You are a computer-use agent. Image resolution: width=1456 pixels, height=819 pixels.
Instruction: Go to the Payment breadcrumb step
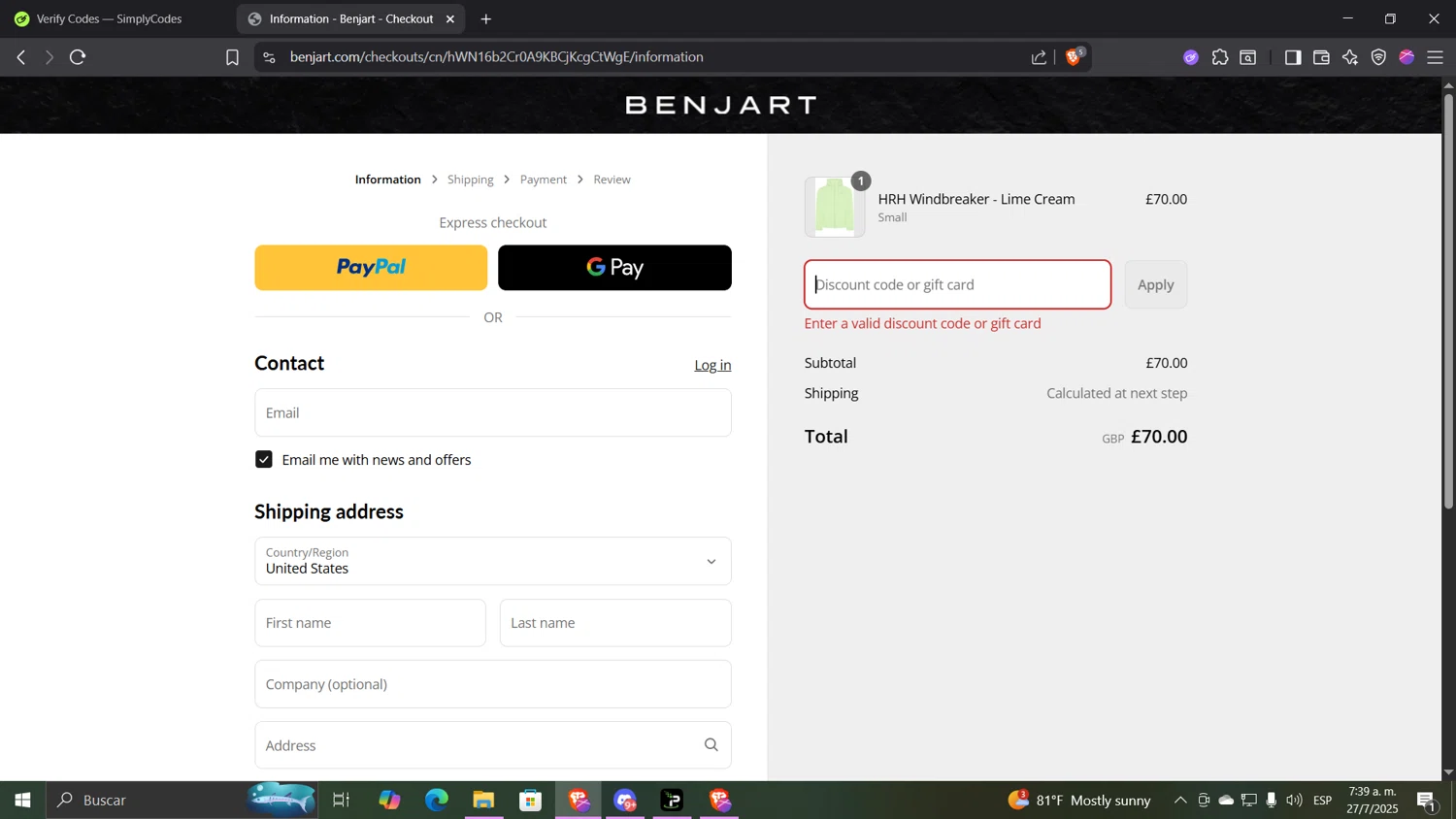(x=544, y=180)
